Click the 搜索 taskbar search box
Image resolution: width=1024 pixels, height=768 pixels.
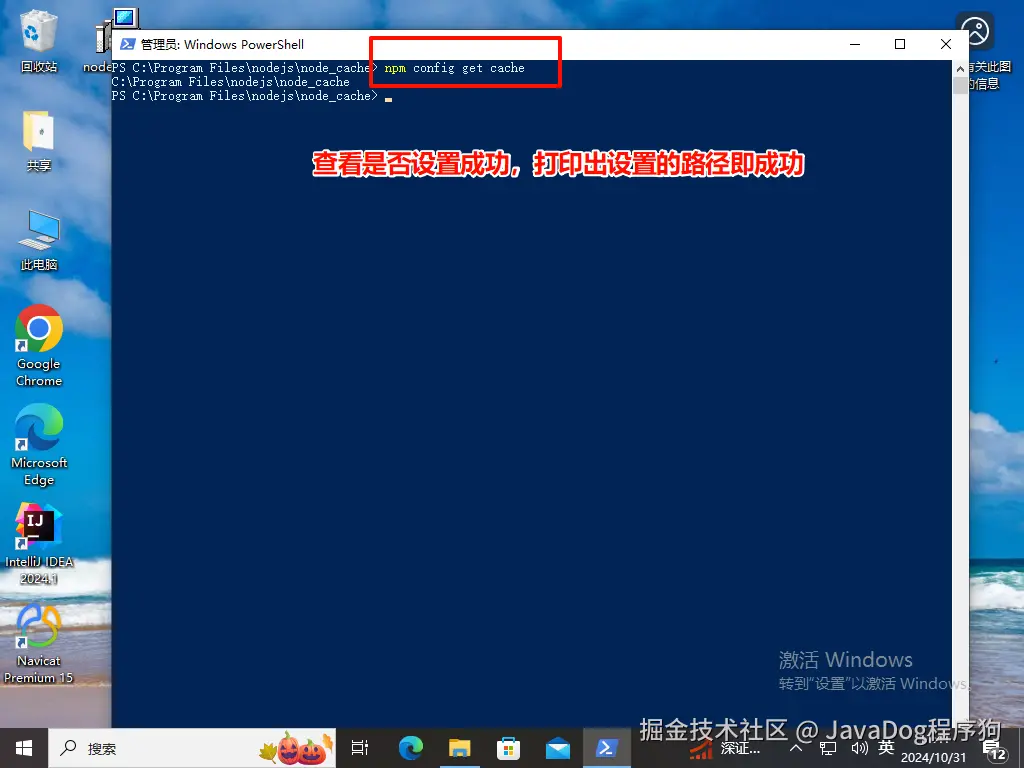[192, 748]
